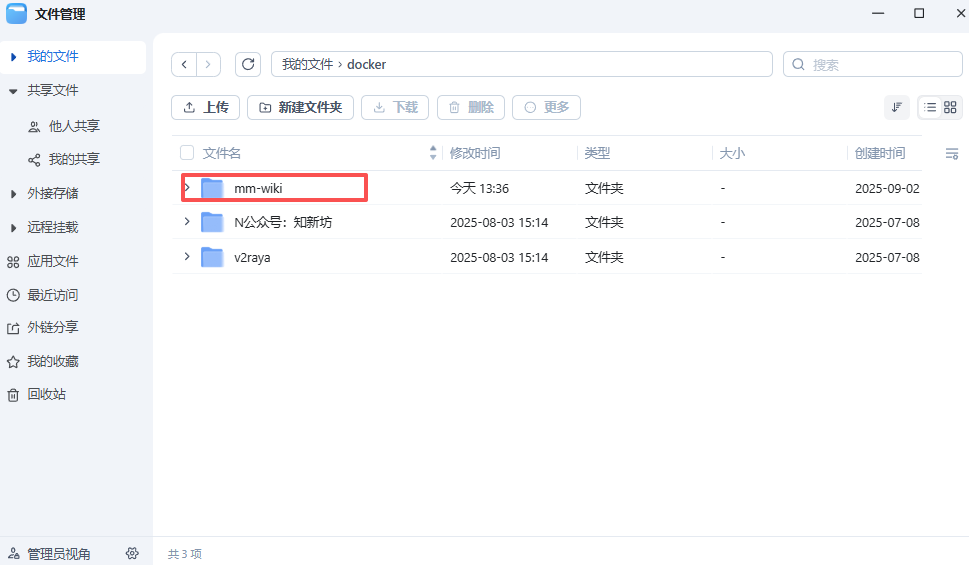Expand the v2raya folder row
This screenshot has width=969, height=565.
click(187, 256)
